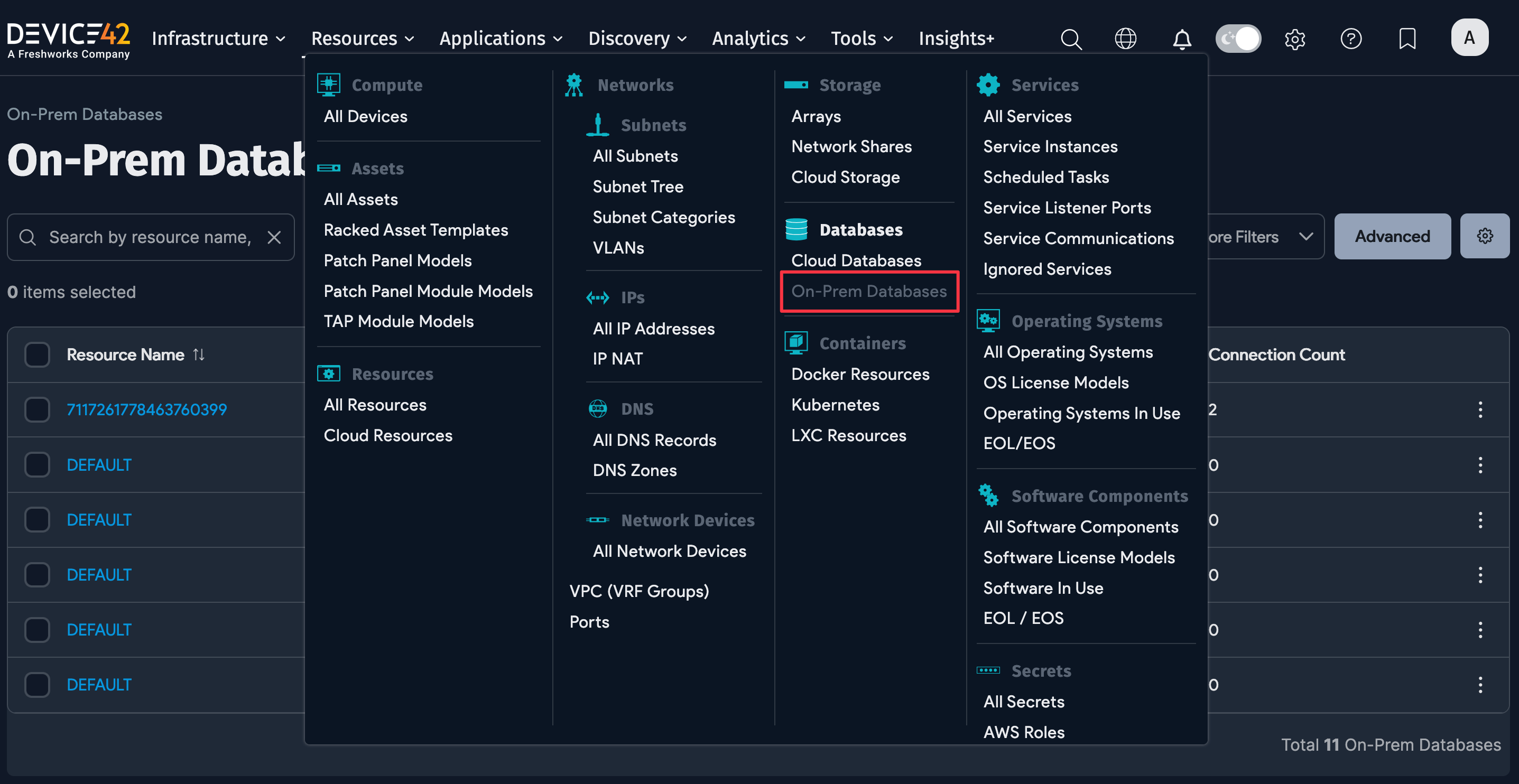
Task: Open the kebab menu on the first database row
Action: coord(1480,409)
